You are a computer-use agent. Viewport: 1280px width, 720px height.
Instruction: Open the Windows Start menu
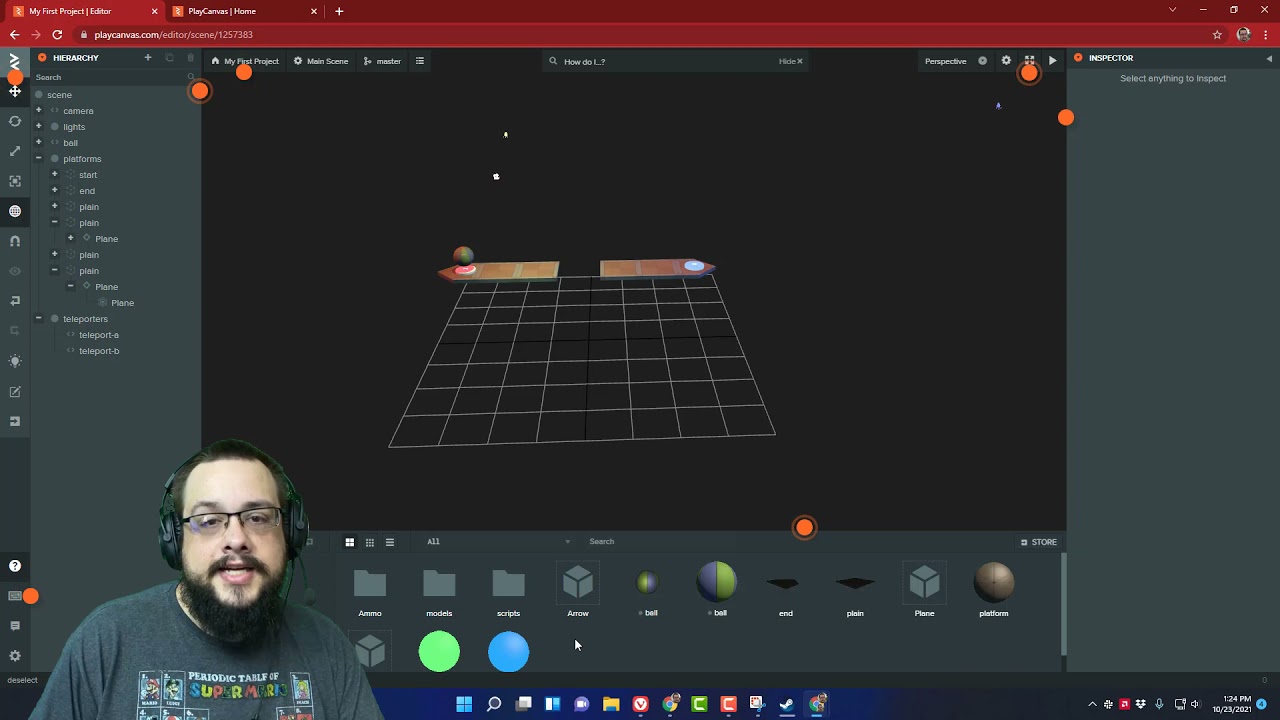pyautogui.click(x=464, y=704)
